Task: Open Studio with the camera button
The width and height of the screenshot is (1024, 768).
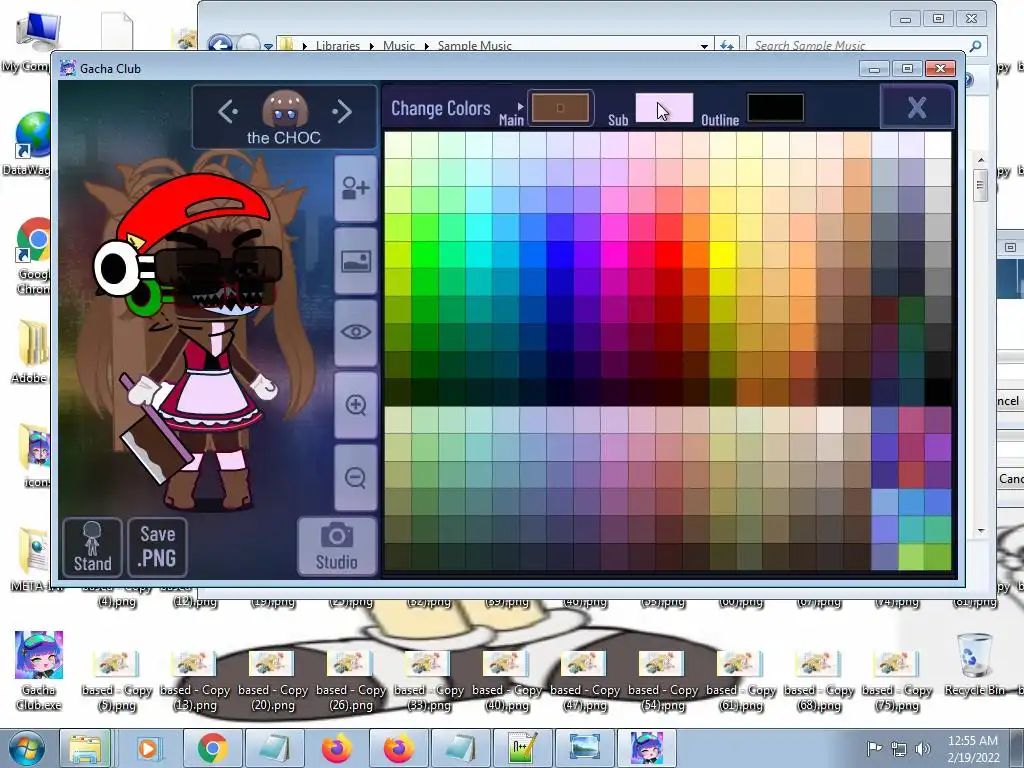Action: click(x=336, y=547)
